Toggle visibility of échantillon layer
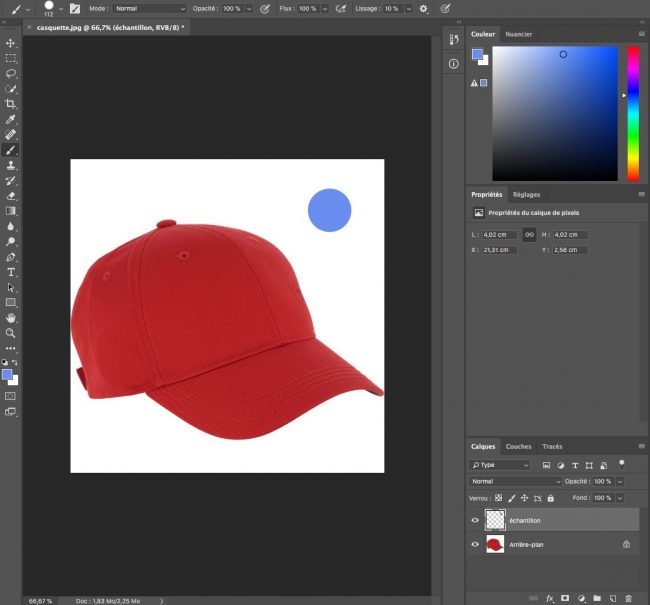The height and width of the screenshot is (605, 650). [x=475, y=520]
